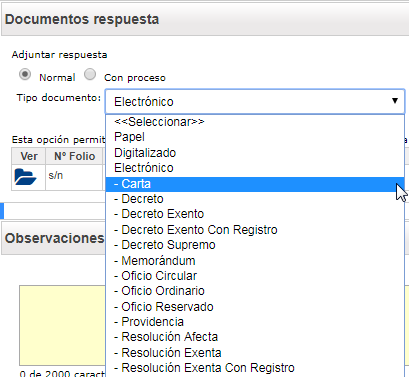Choose the <<Seleccionar>> option
This screenshot has width=412, height=379.
tap(255, 122)
